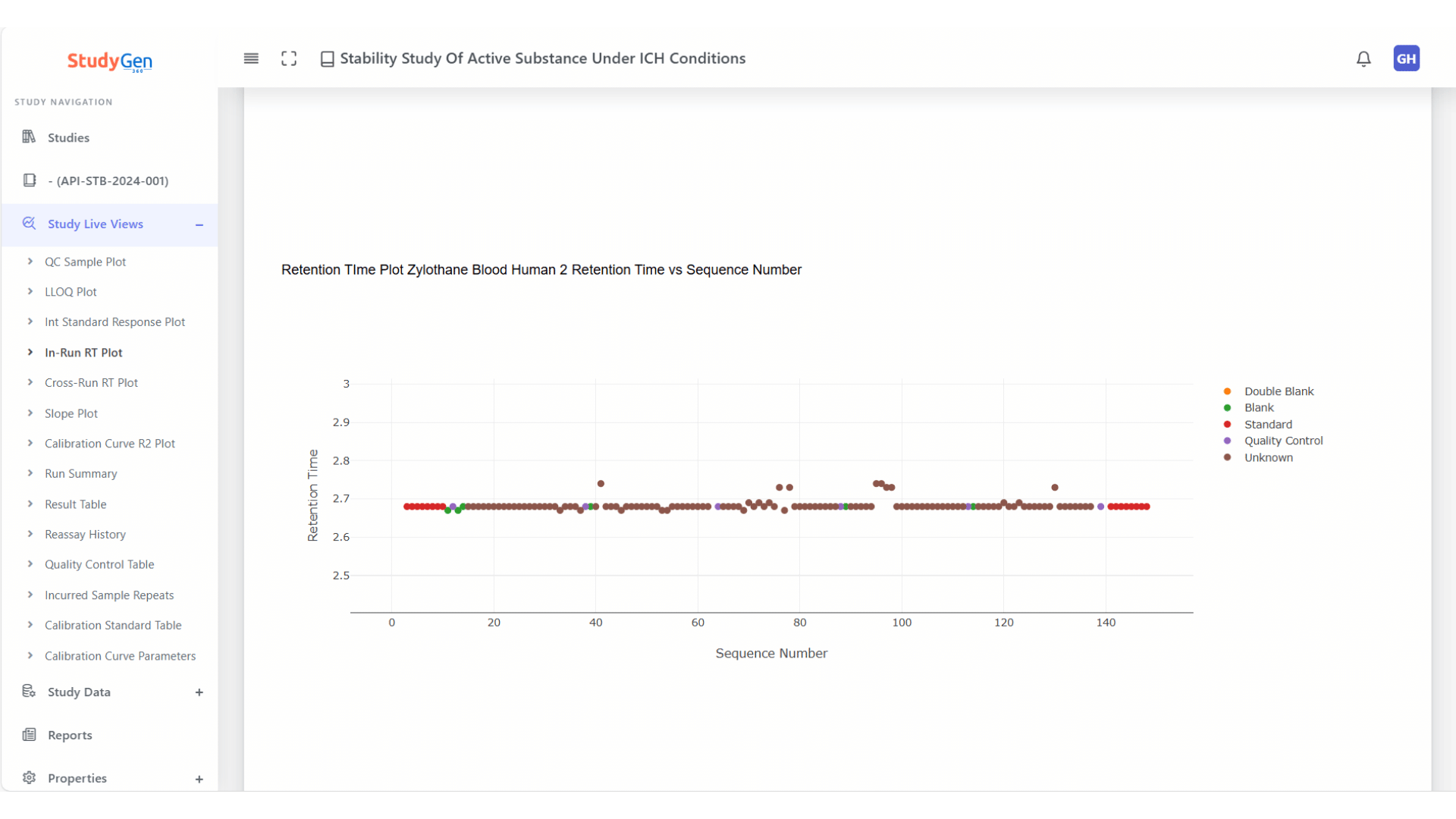Open the API-STB-2024-001 study link
The image size is (1456, 819).
point(108,180)
